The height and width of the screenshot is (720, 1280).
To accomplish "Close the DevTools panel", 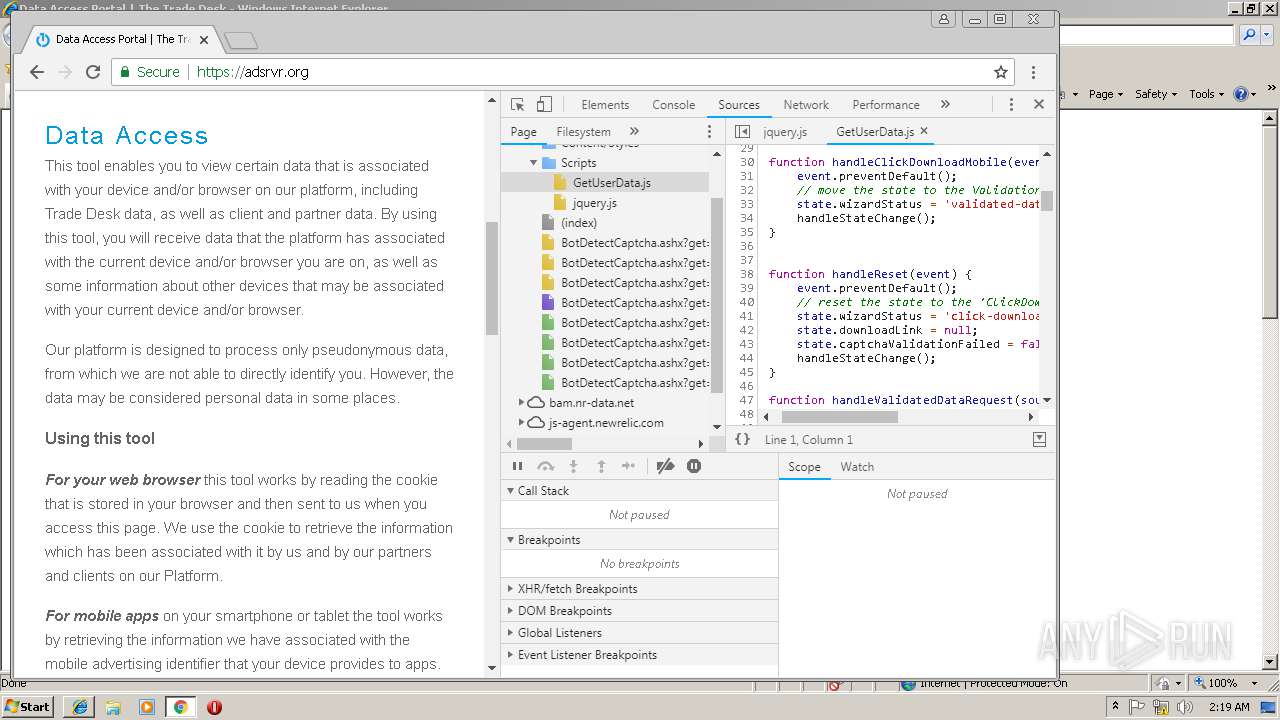I will (1039, 104).
